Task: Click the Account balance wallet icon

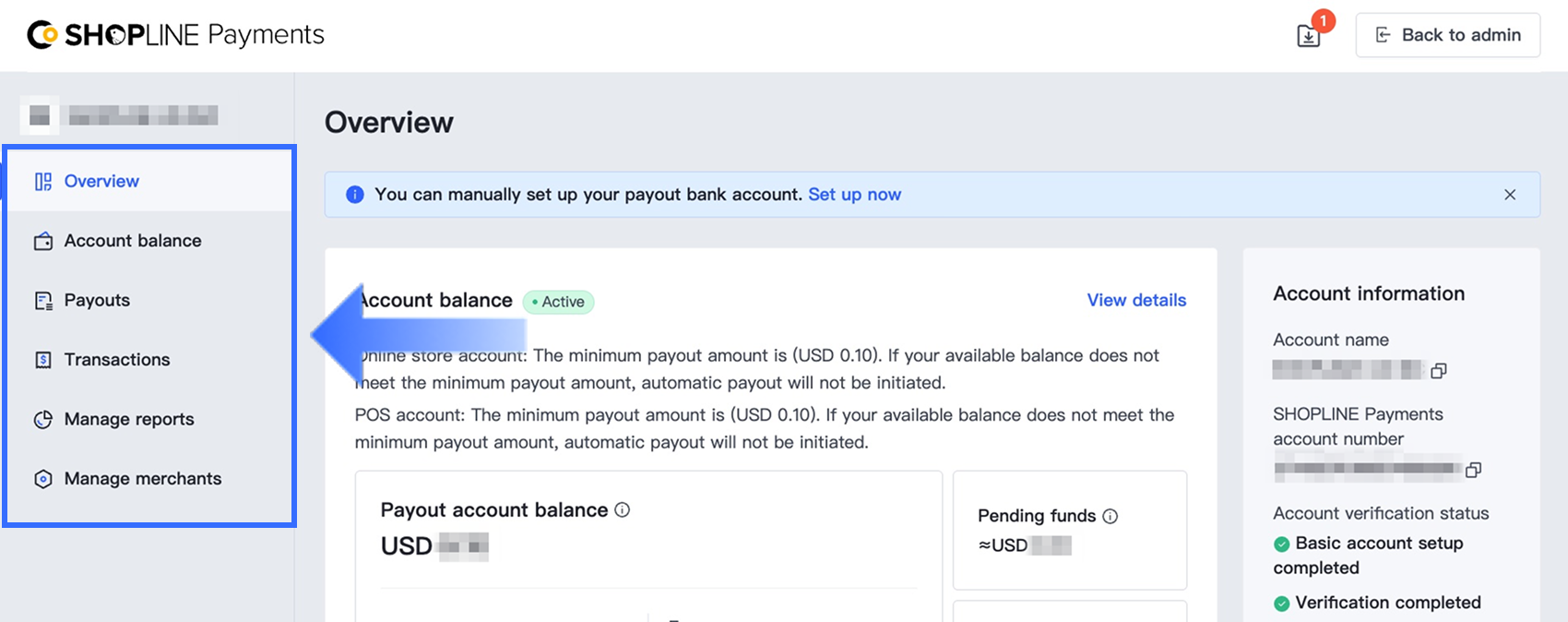Action: click(43, 241)
